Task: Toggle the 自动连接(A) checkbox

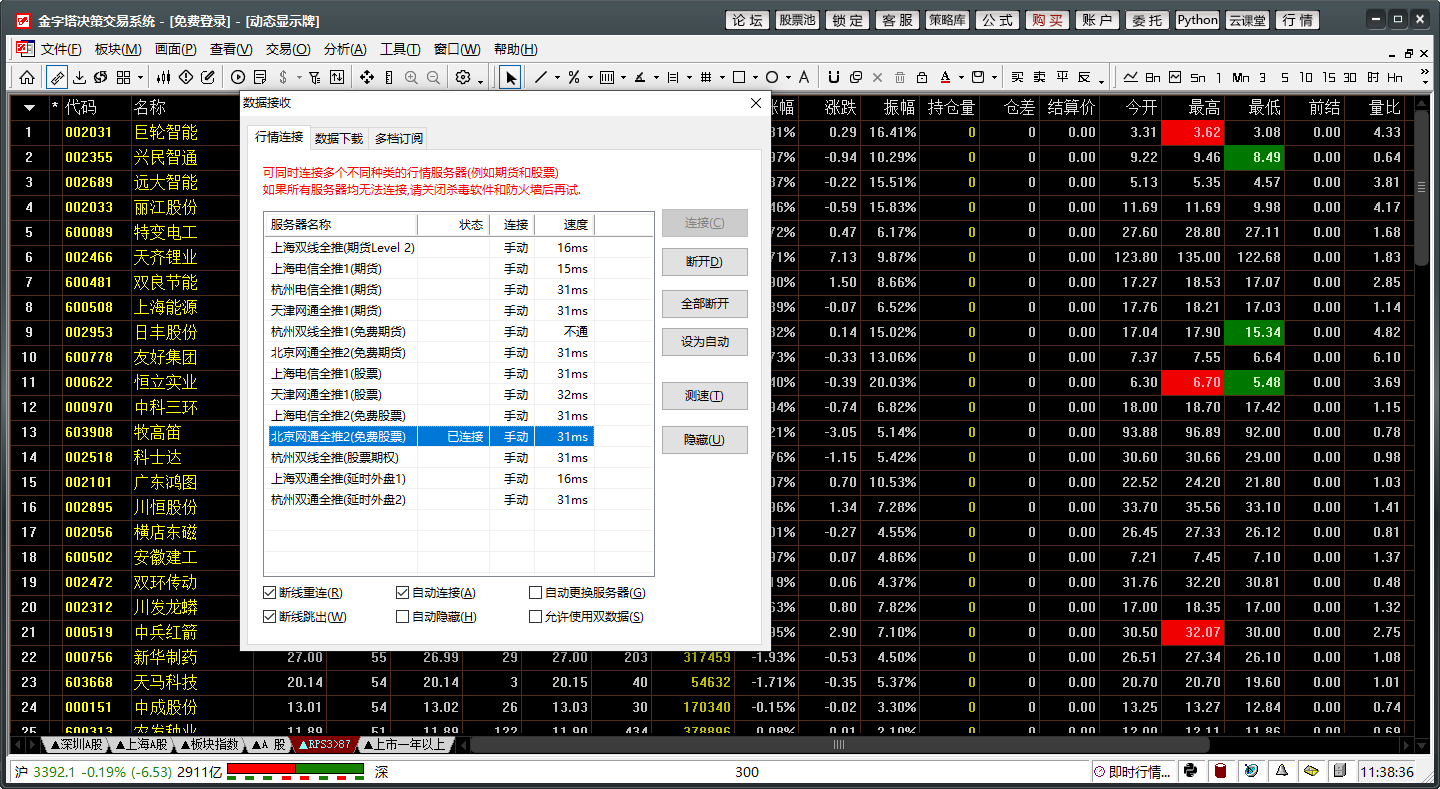Action: point(403,593)
